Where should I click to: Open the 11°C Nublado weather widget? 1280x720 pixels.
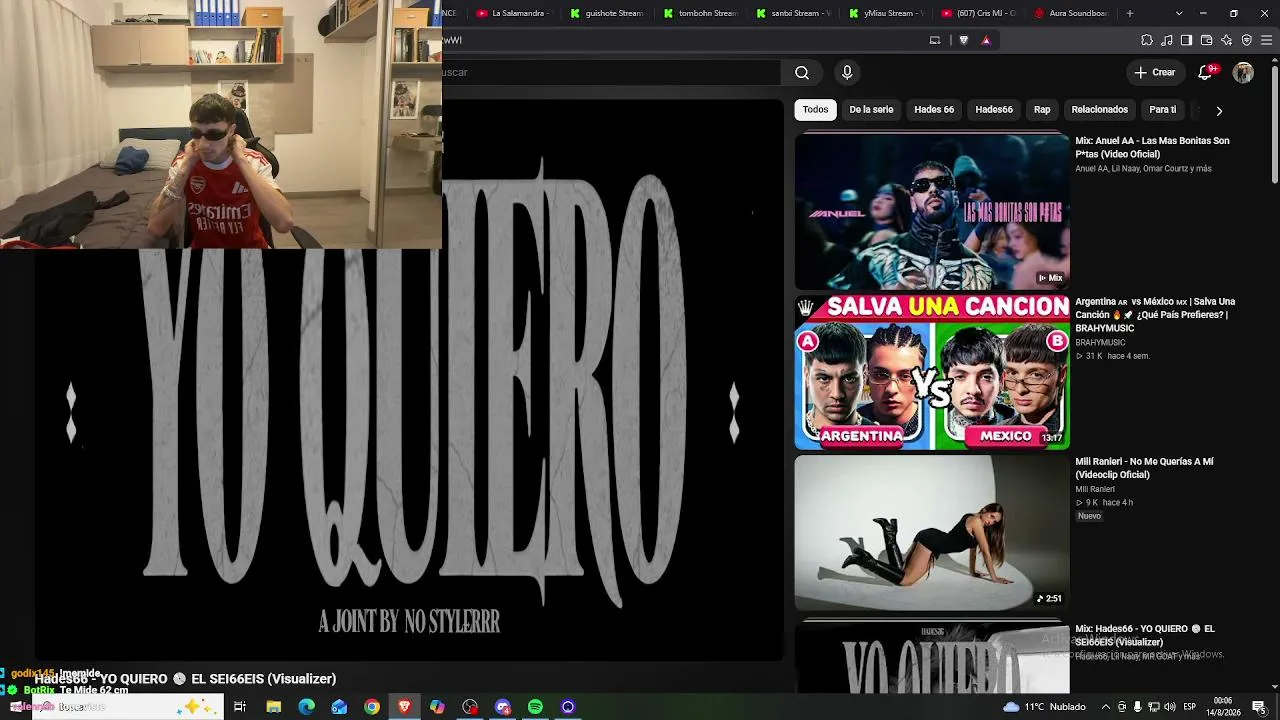click(1044, 707)
